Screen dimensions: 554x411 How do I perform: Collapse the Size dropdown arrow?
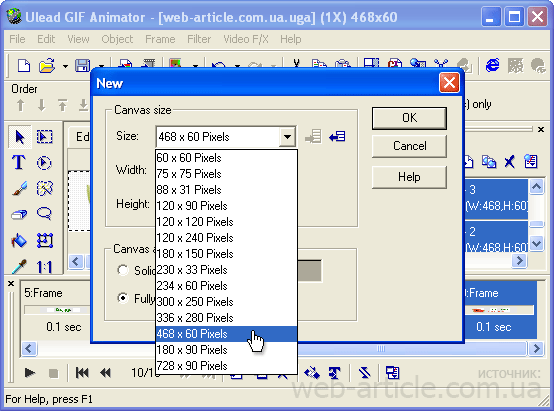pos(287,137)
